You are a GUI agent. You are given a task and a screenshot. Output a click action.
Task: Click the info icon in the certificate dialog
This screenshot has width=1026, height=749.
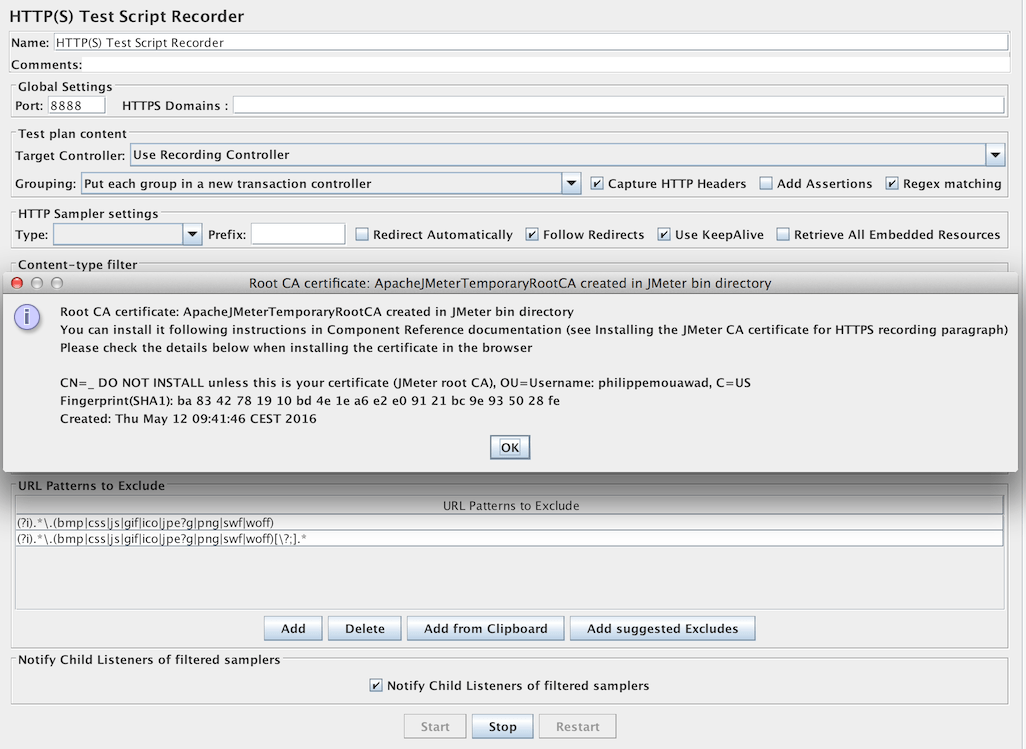[x=25, y=318]
